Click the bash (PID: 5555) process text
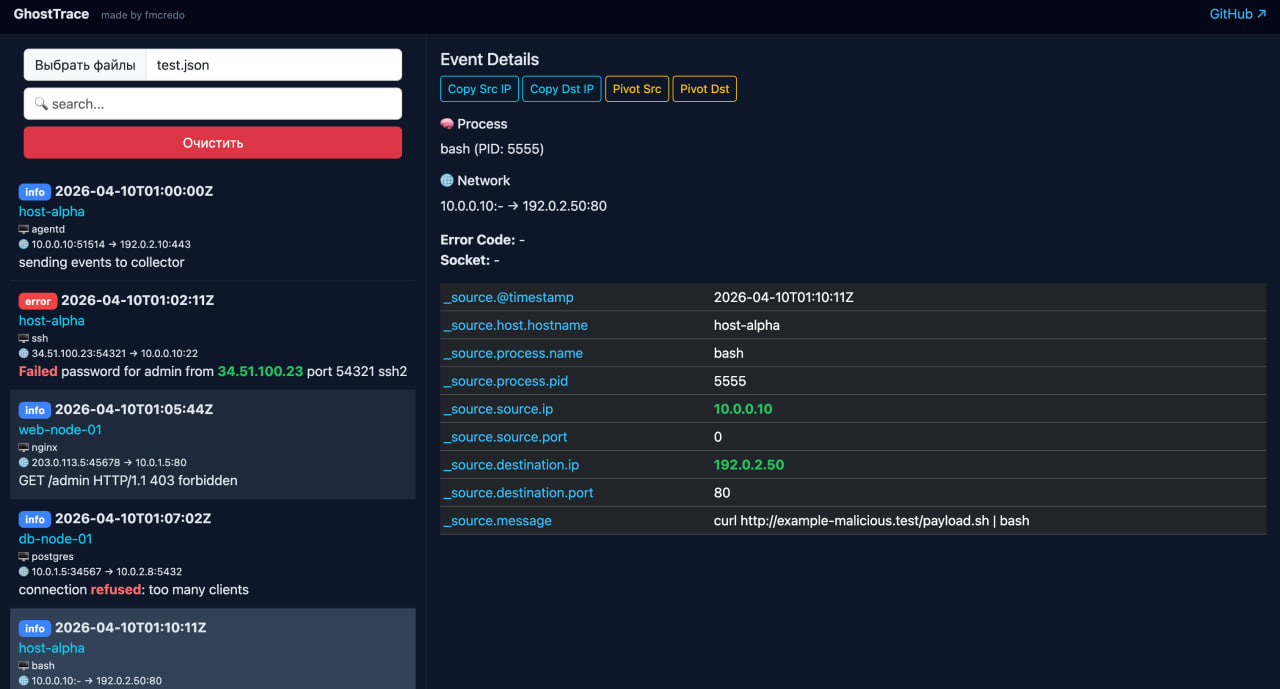The image size is (1280, 689). click(x=492, y=149)
